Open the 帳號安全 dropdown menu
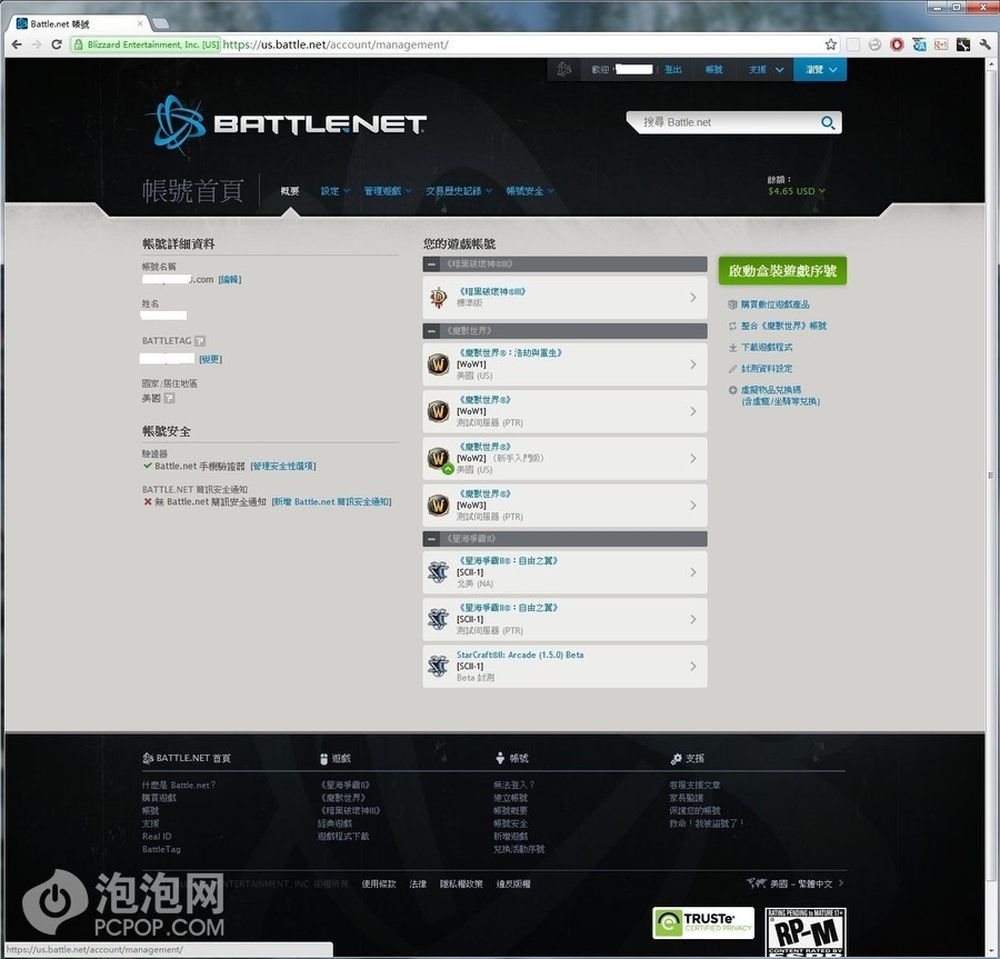This screenshot has width=1000, height=959. [530, 191]
